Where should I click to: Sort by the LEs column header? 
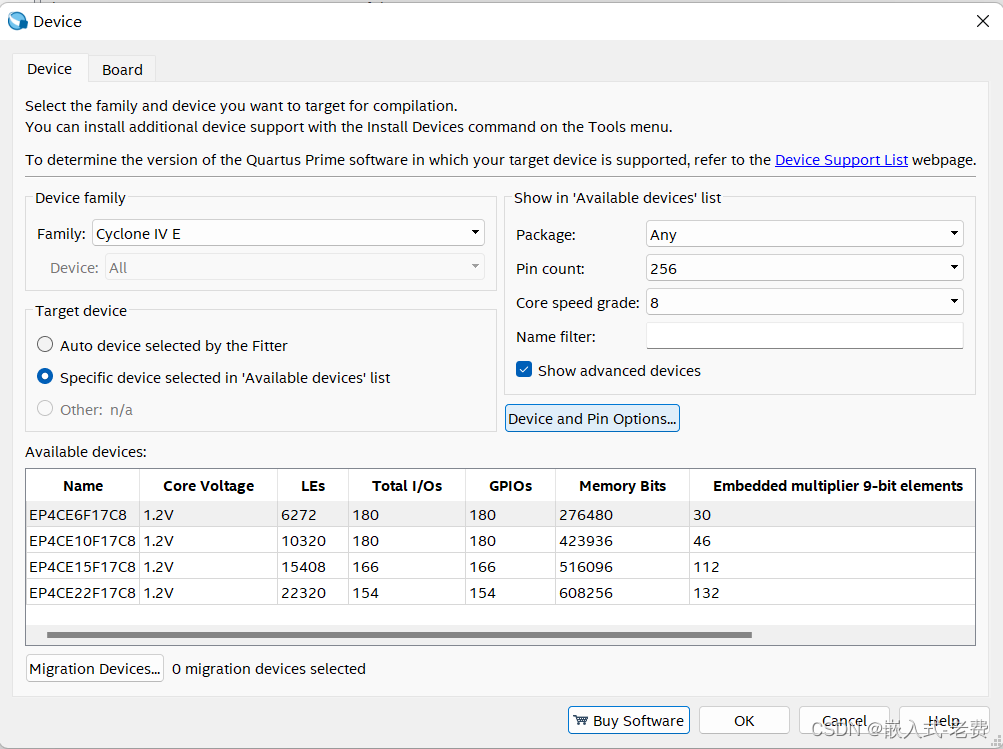pos(313,486)
